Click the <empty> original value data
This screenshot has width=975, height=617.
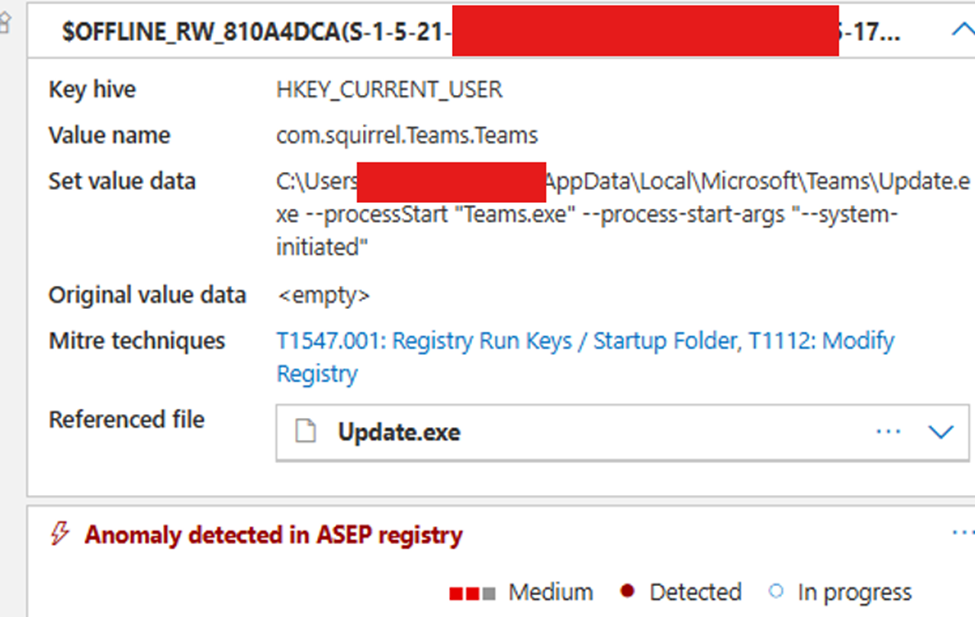[x=323, y=296]
